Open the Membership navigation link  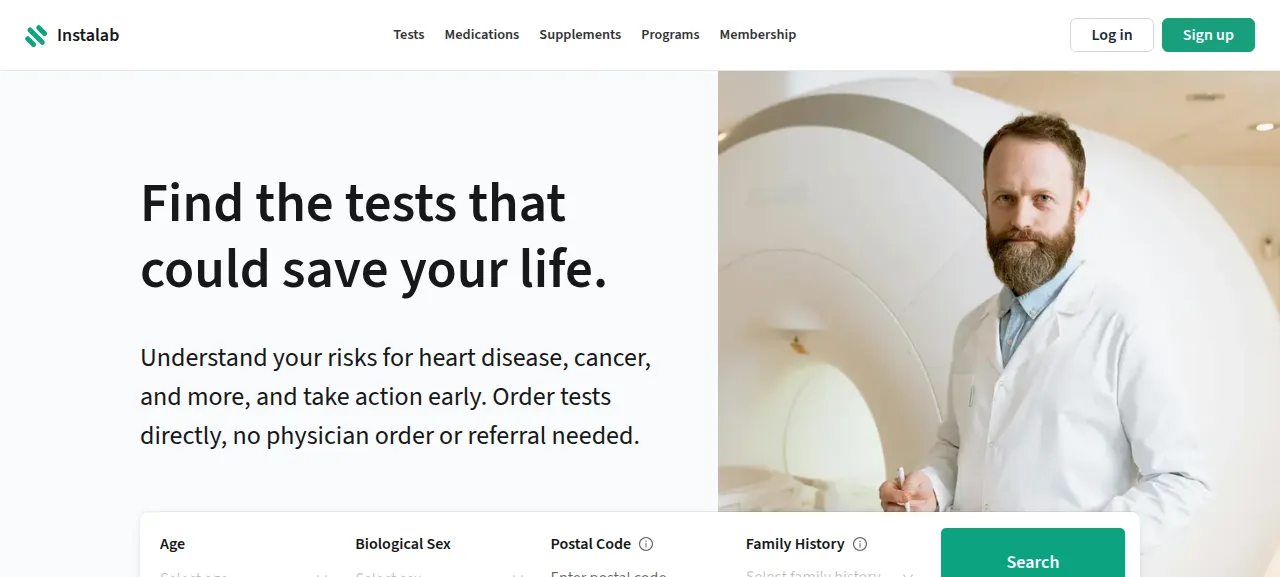[758, 34]
